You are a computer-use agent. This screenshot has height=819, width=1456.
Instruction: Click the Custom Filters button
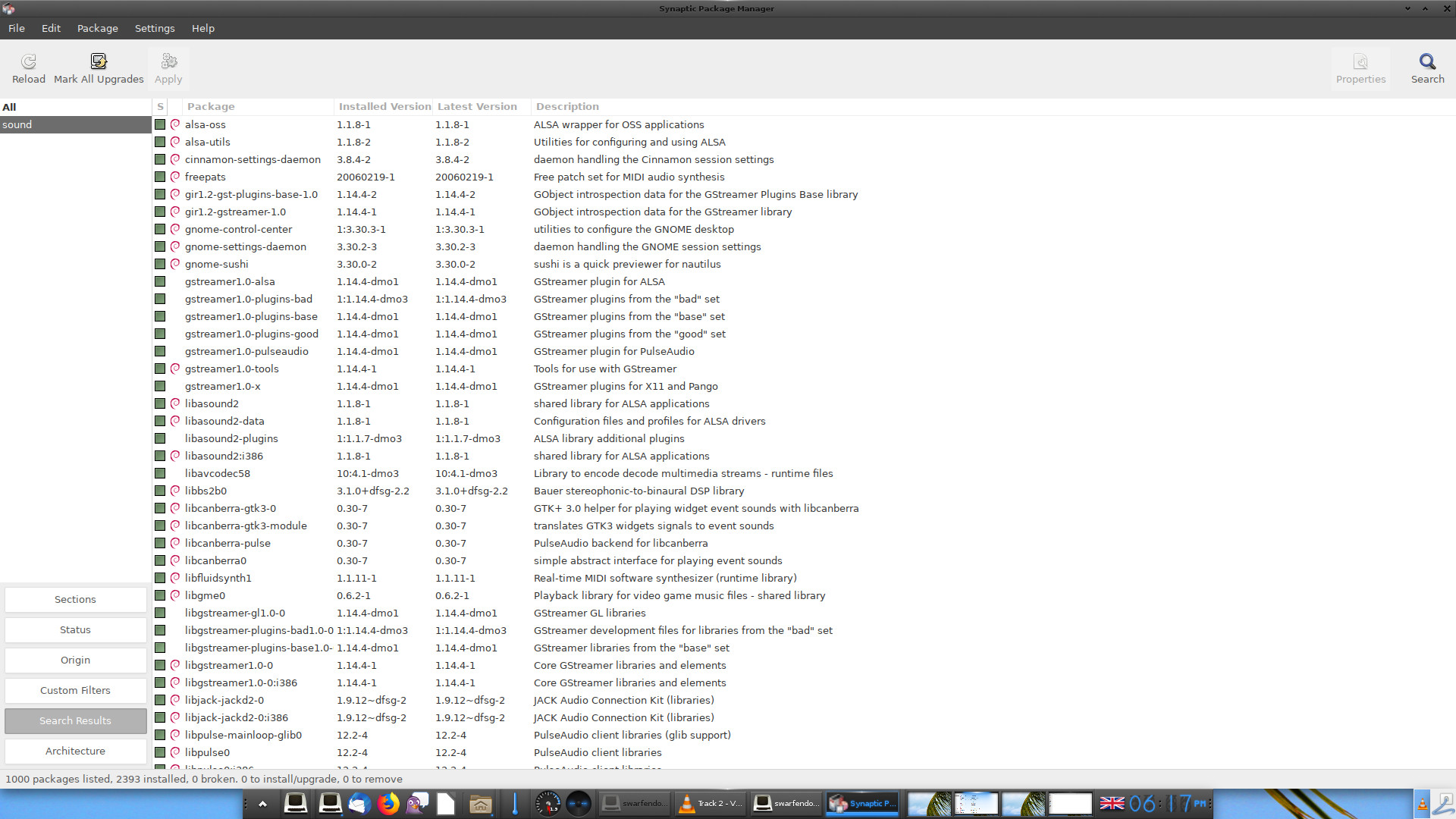point(75,690)
